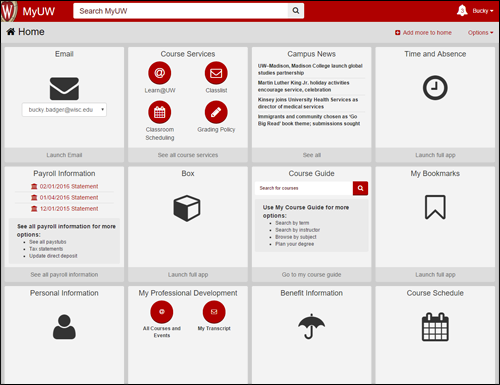Click the red course search button

click(360, 188)
